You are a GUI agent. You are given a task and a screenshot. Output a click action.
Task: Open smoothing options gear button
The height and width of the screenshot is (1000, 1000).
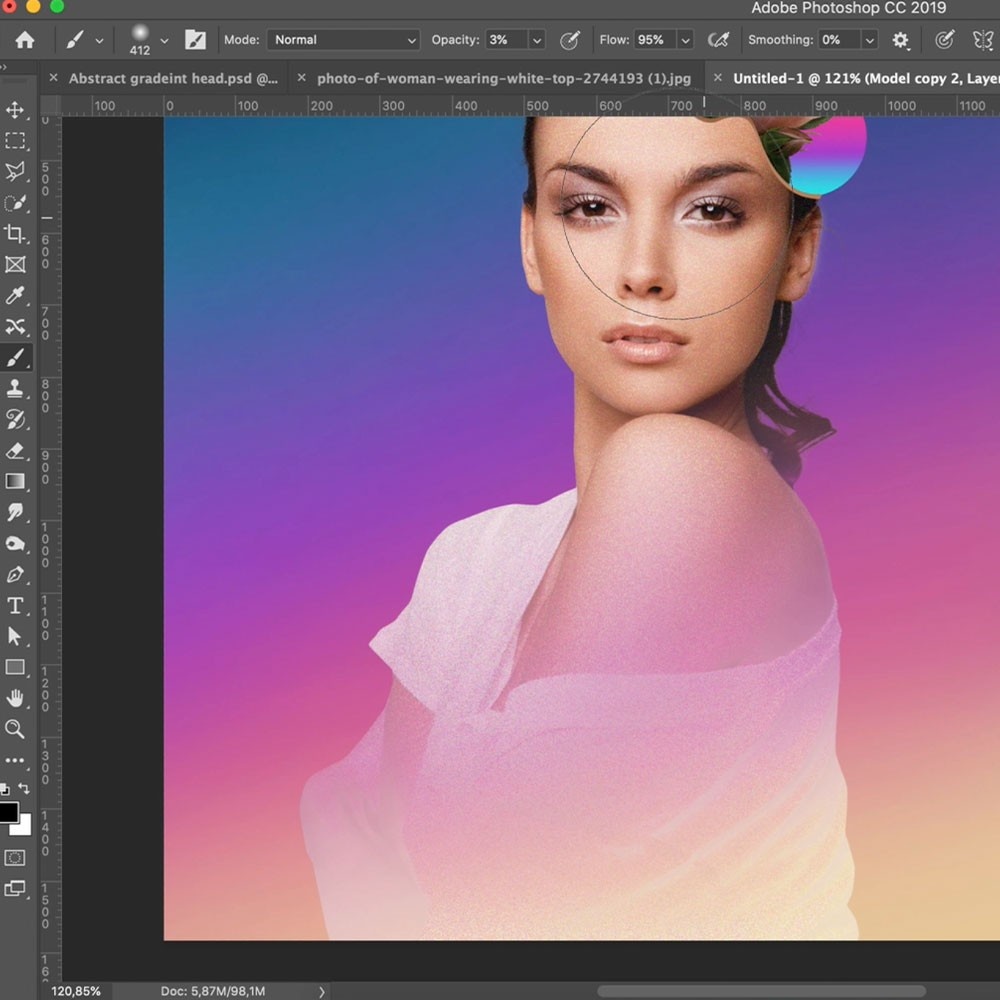(x=901, y=40)
